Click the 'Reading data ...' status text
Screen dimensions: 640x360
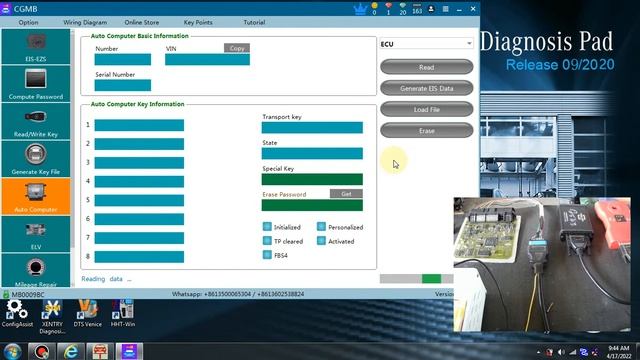[x=106, y=279]
